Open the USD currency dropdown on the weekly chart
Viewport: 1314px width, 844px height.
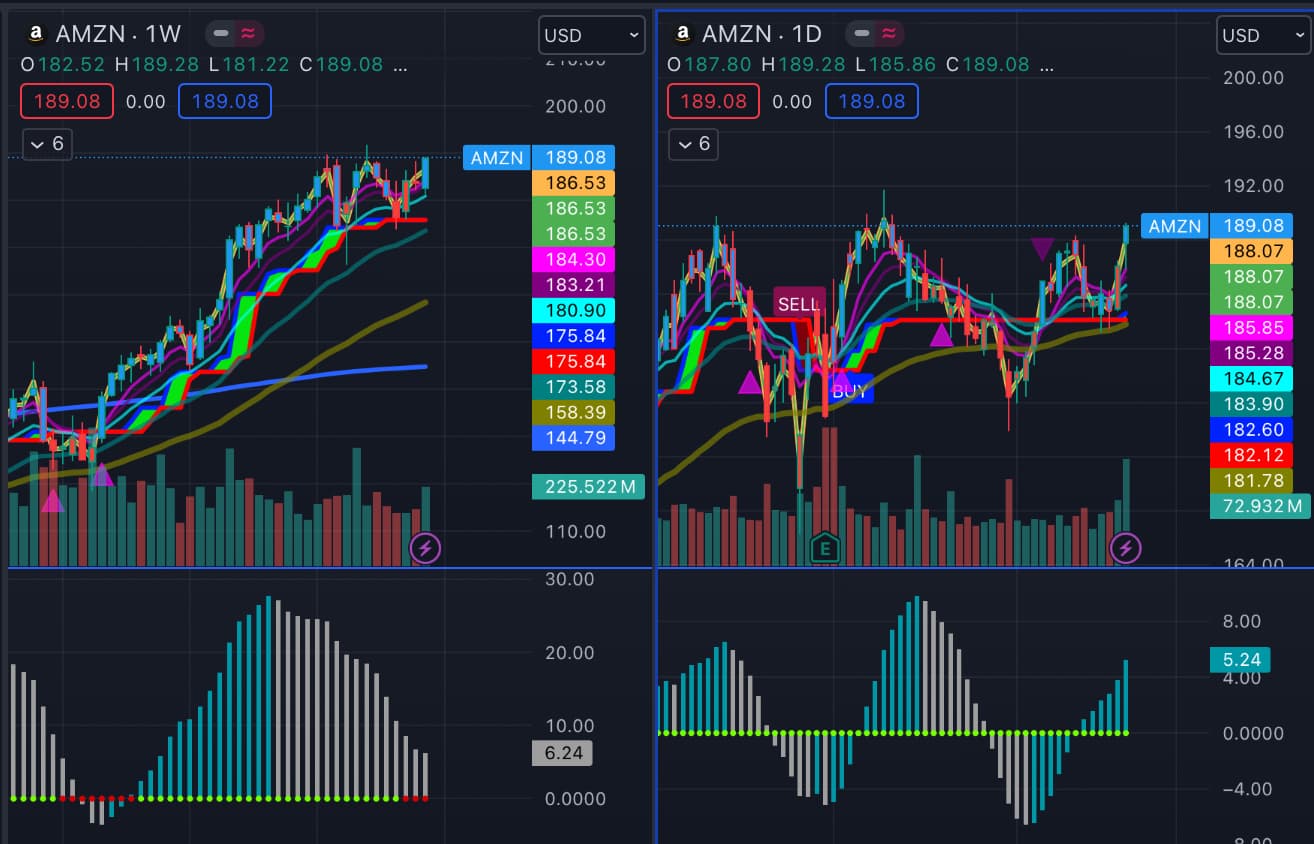591,35
